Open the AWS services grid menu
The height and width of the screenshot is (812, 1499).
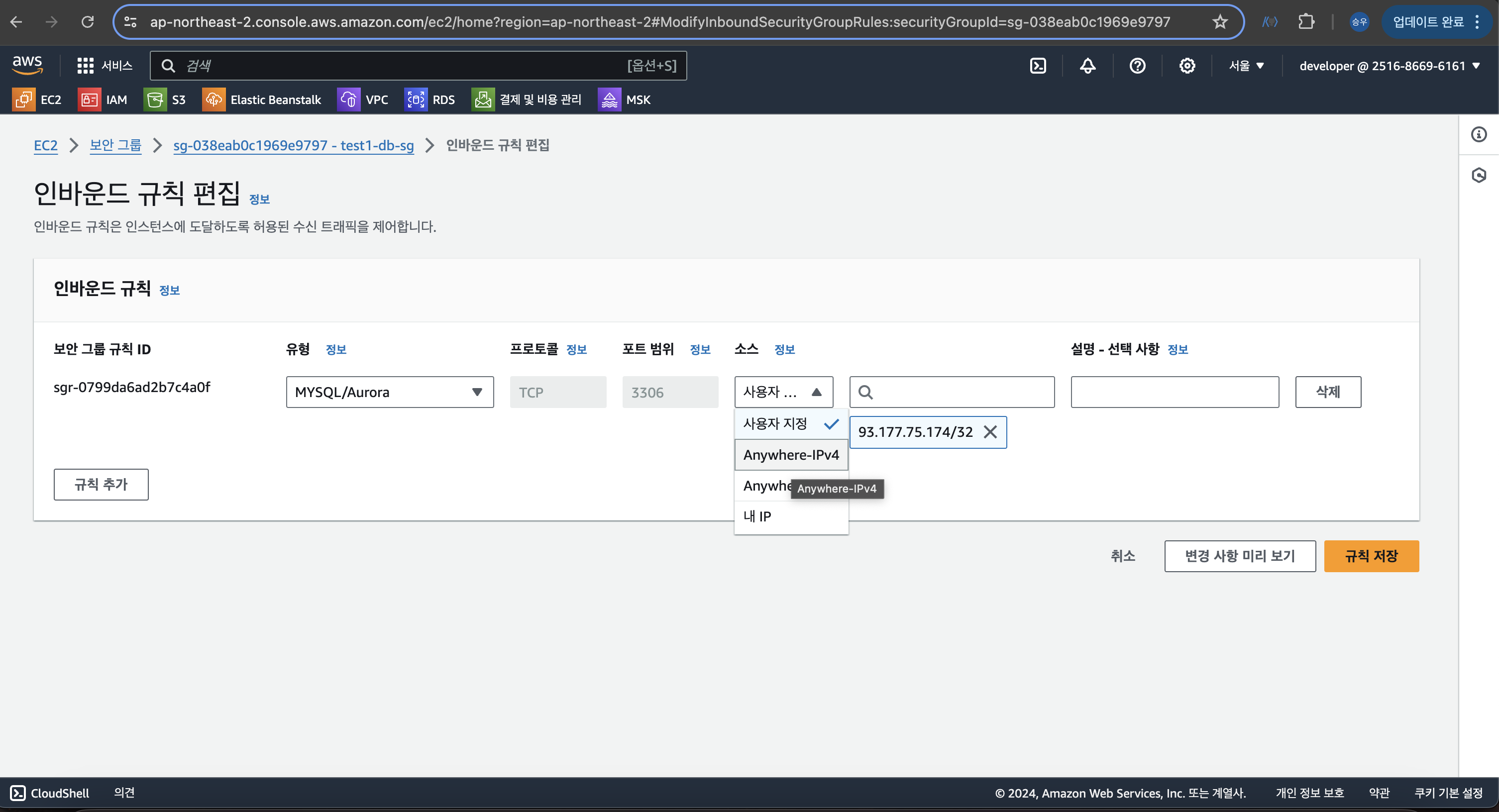coord(86,66)
